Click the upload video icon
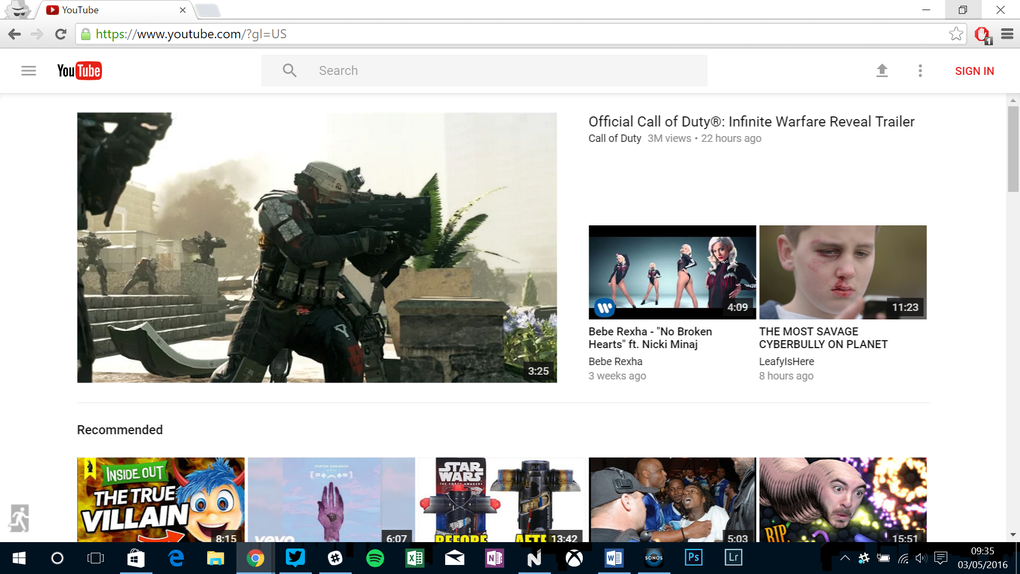 [882, 70]
